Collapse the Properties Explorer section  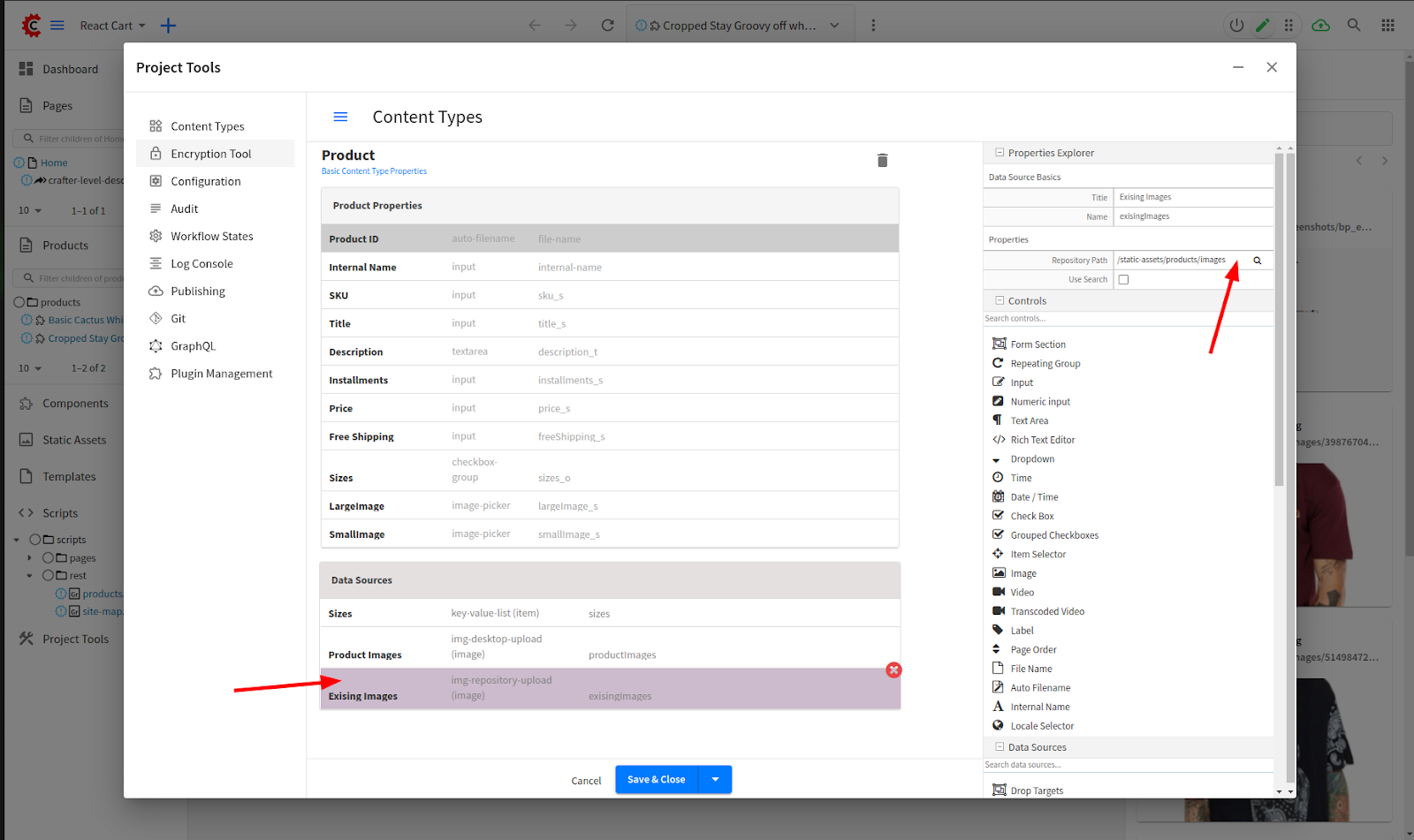[1000, 153]
